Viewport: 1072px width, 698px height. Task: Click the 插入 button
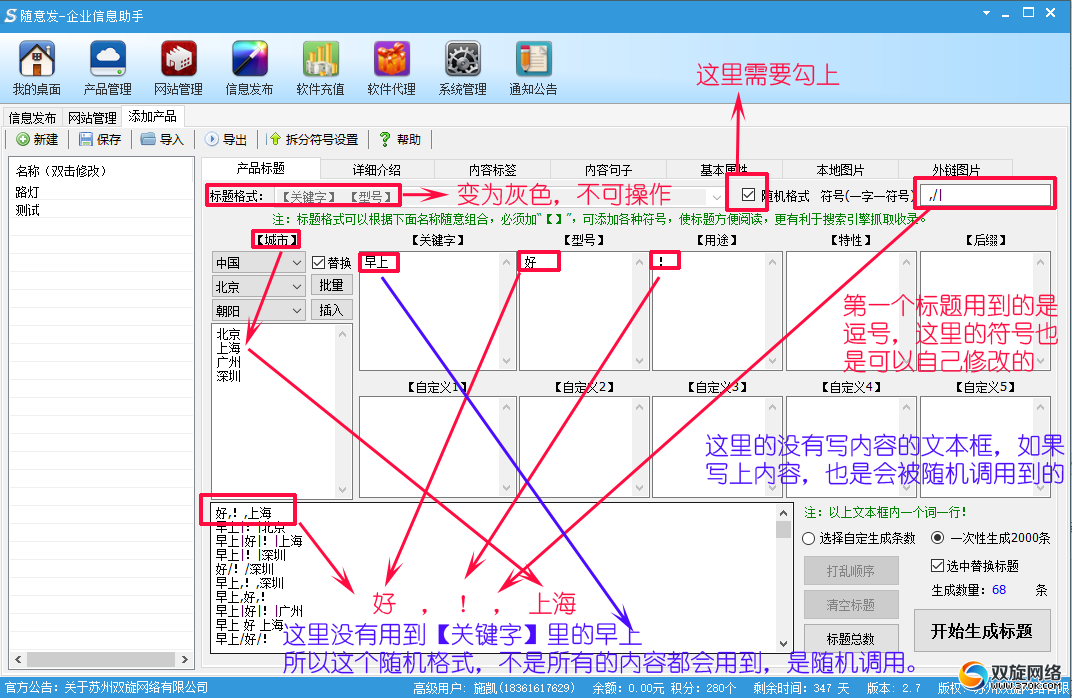coord(332,310)
